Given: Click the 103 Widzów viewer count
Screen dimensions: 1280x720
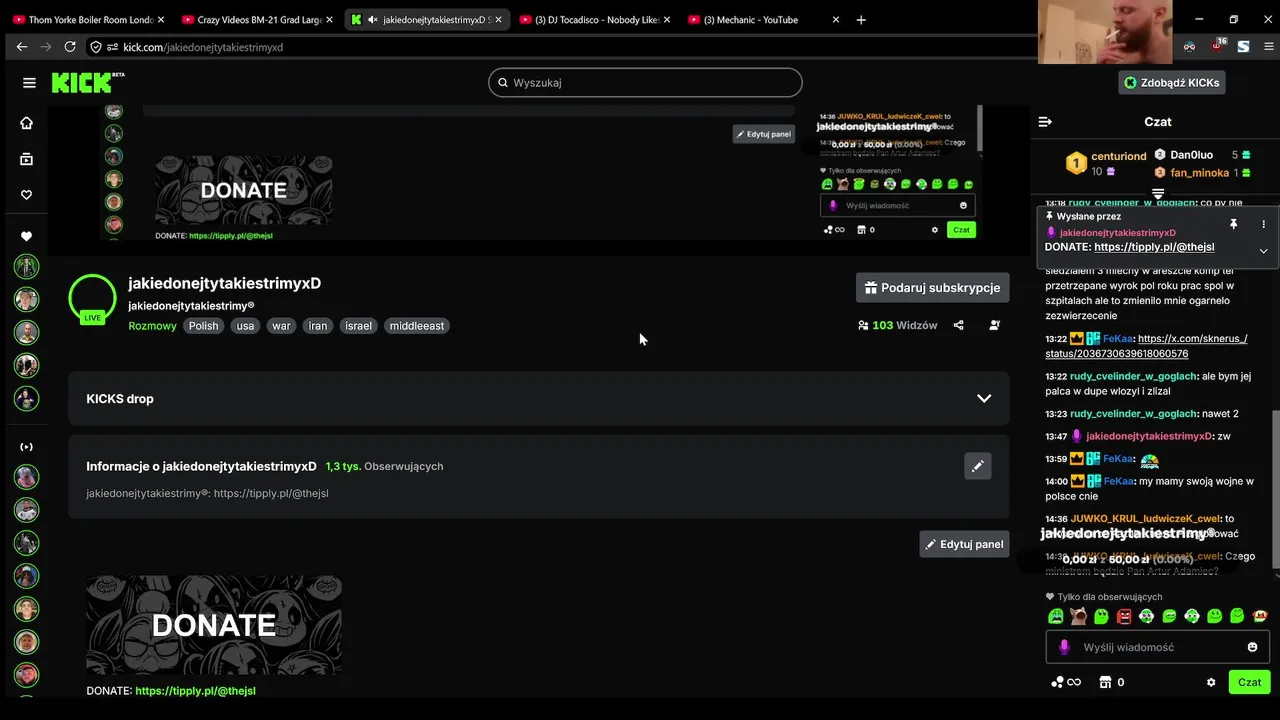Looking at the screenshot, I should pos(898,325).
